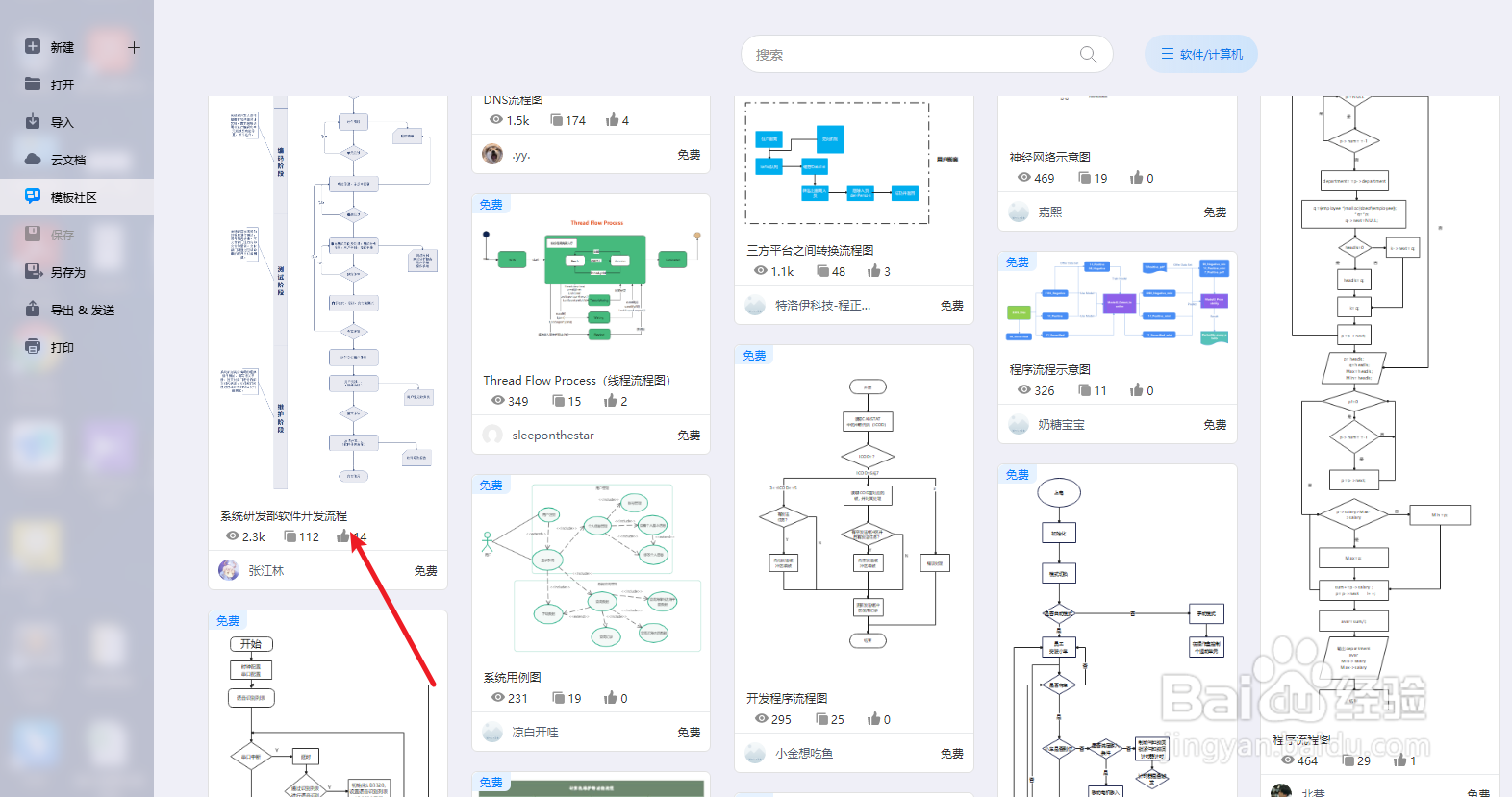
Task: Click the avatar of author -yy-
Action: point(492,154)
